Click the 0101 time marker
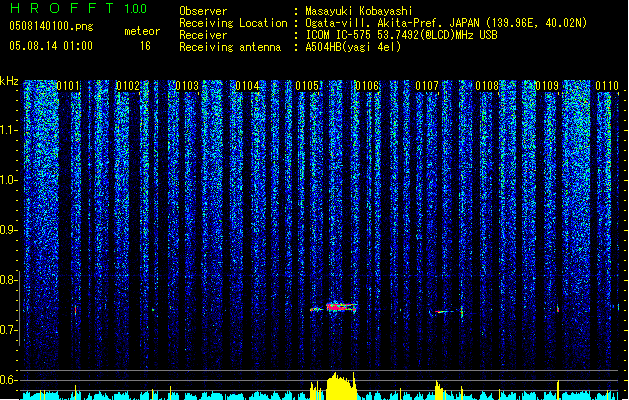This screenshot has width=629, height=400. coord(68,86)
